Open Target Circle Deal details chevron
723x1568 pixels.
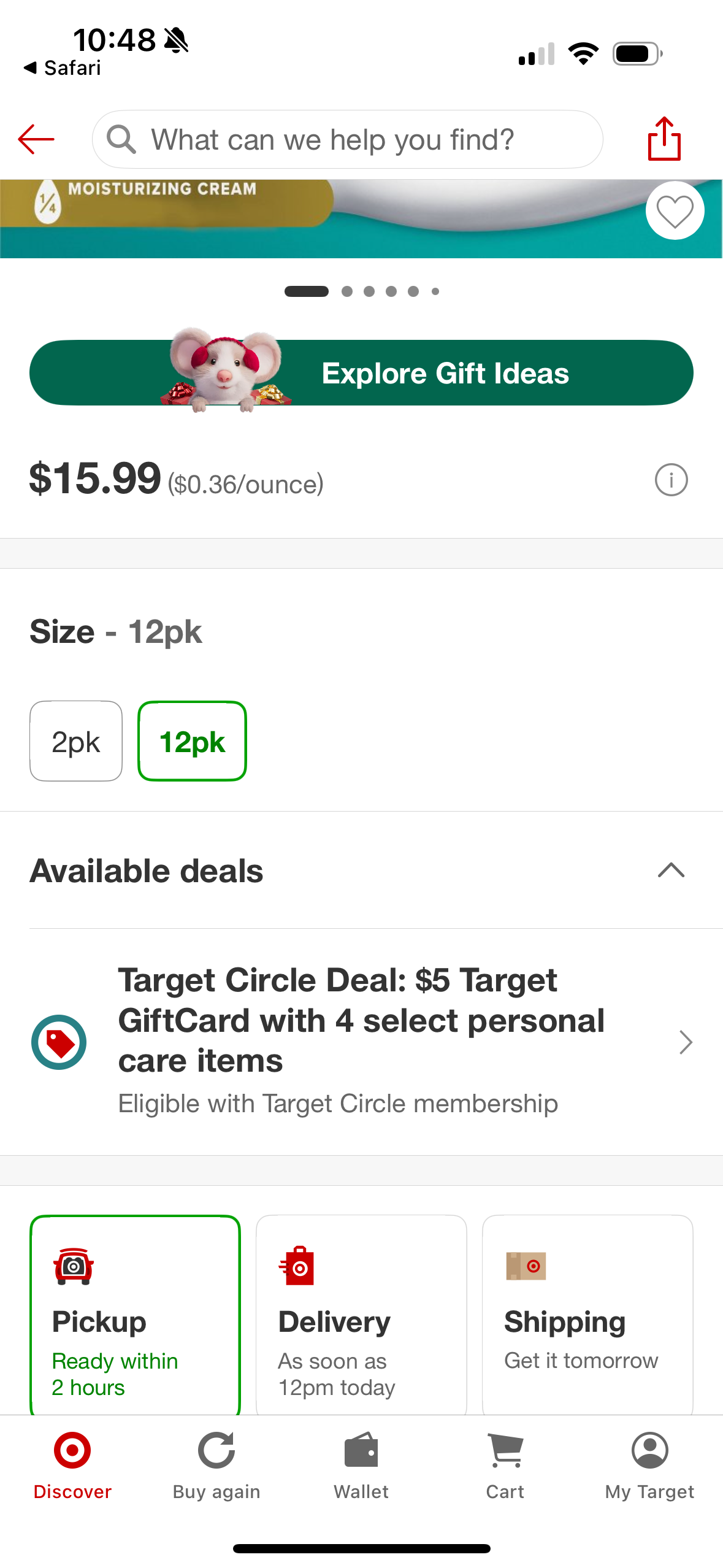click(x=686, y=1042)
